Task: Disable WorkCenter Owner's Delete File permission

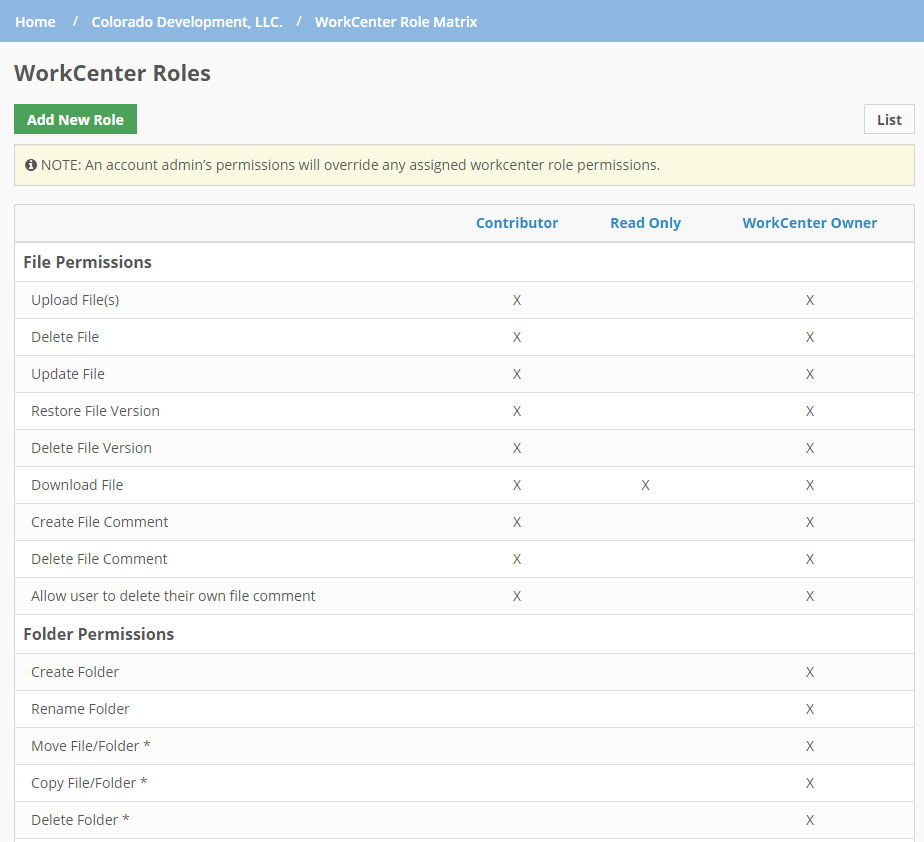Action: 810,336
